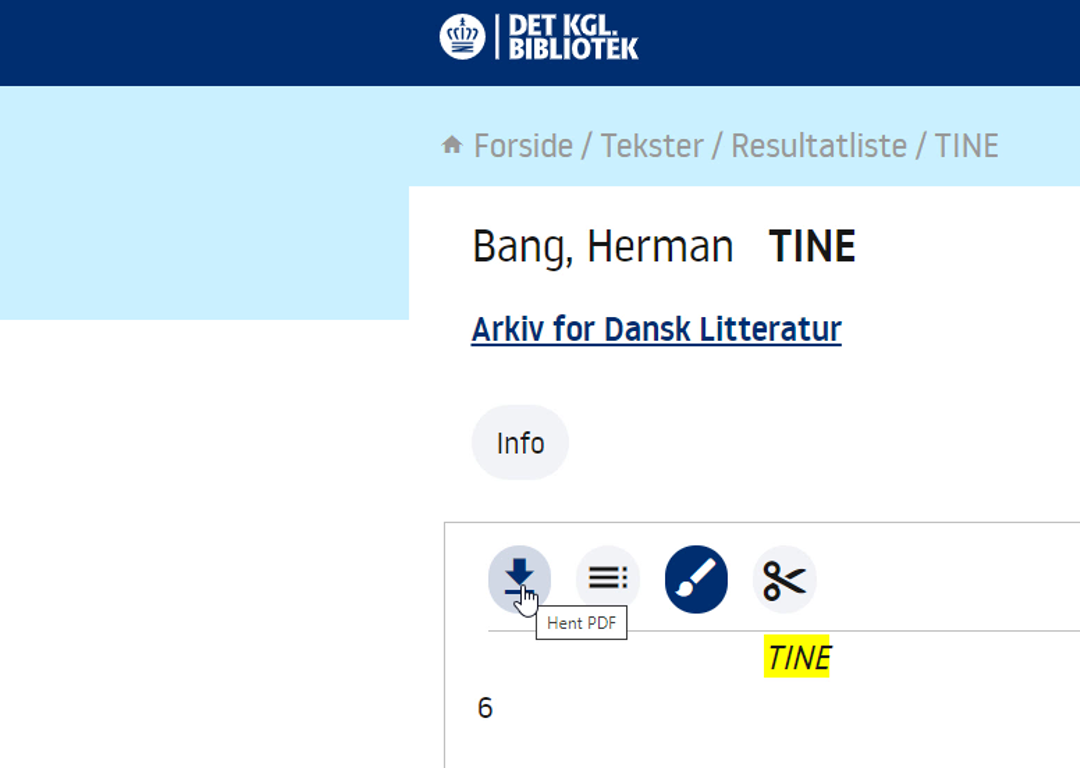Click the bold TINE title heading
The width and height of the screenshot is (1080, 768).
(x=812, y=246)
